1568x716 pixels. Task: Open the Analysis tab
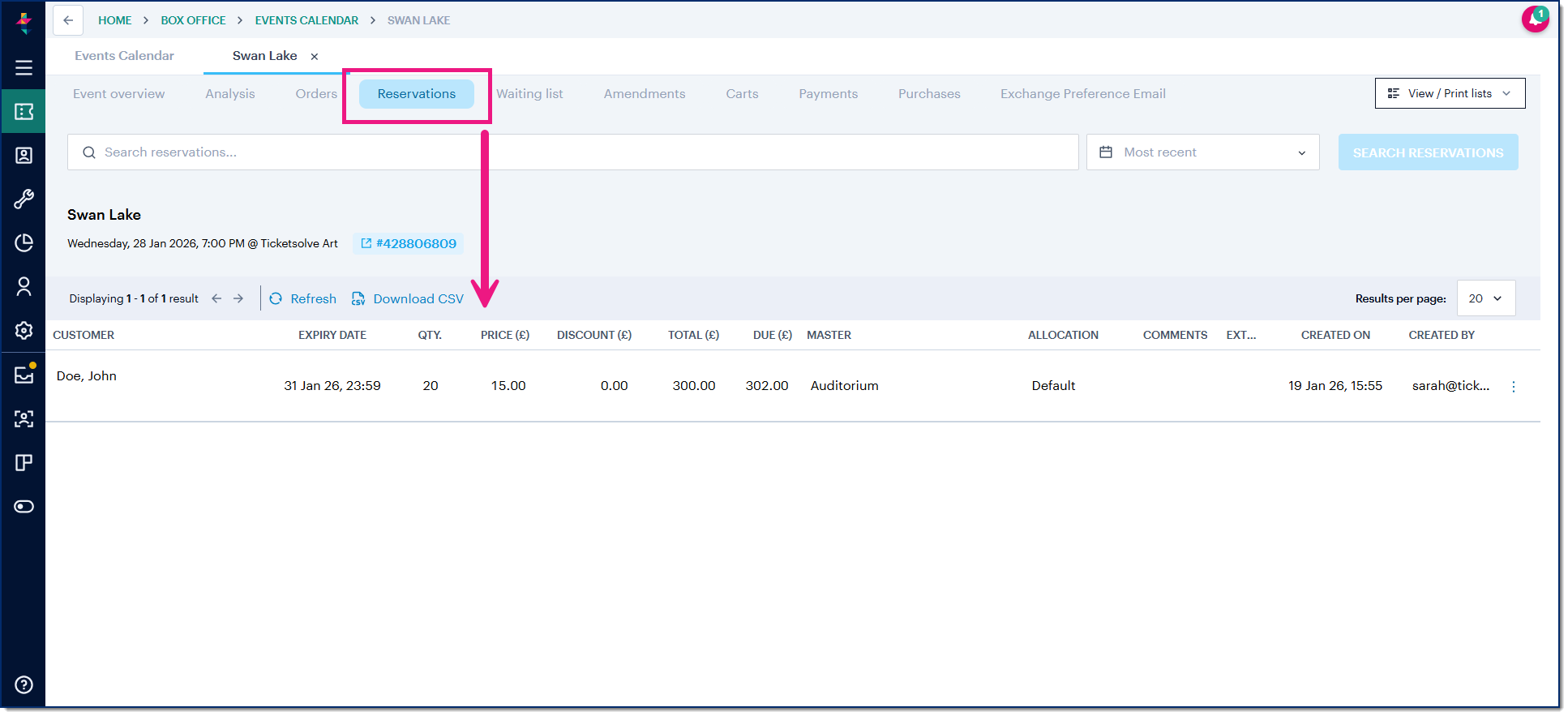tap(229, 94)
